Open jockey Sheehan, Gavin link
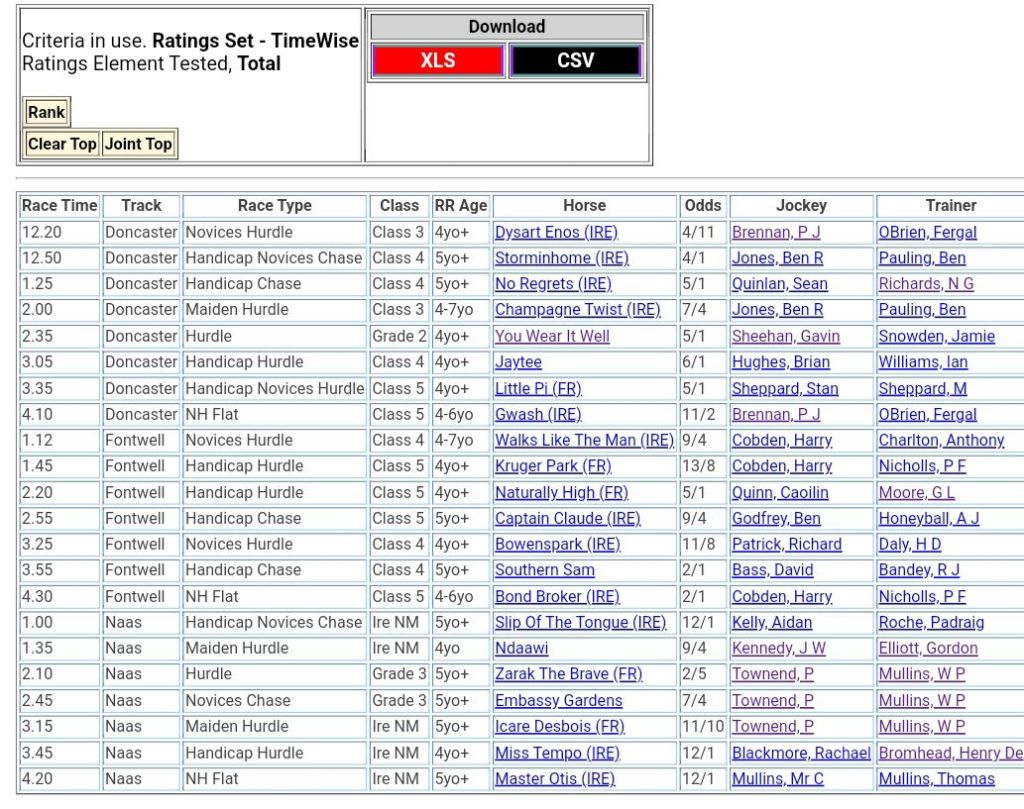The height and width of the screenshot is (809, 1024). click(785, 336)
